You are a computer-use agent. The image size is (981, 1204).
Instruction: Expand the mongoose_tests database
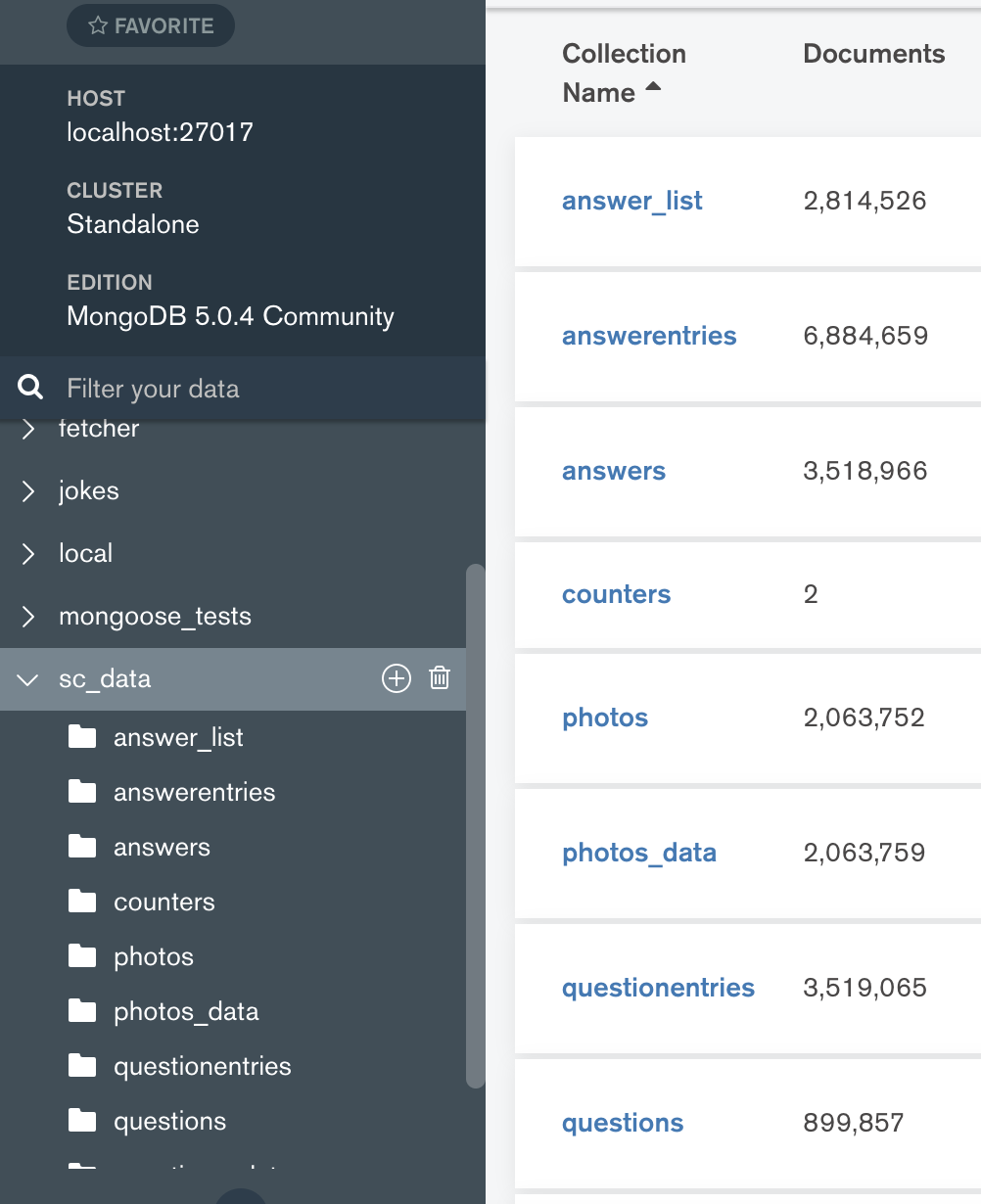coord(28,616)
